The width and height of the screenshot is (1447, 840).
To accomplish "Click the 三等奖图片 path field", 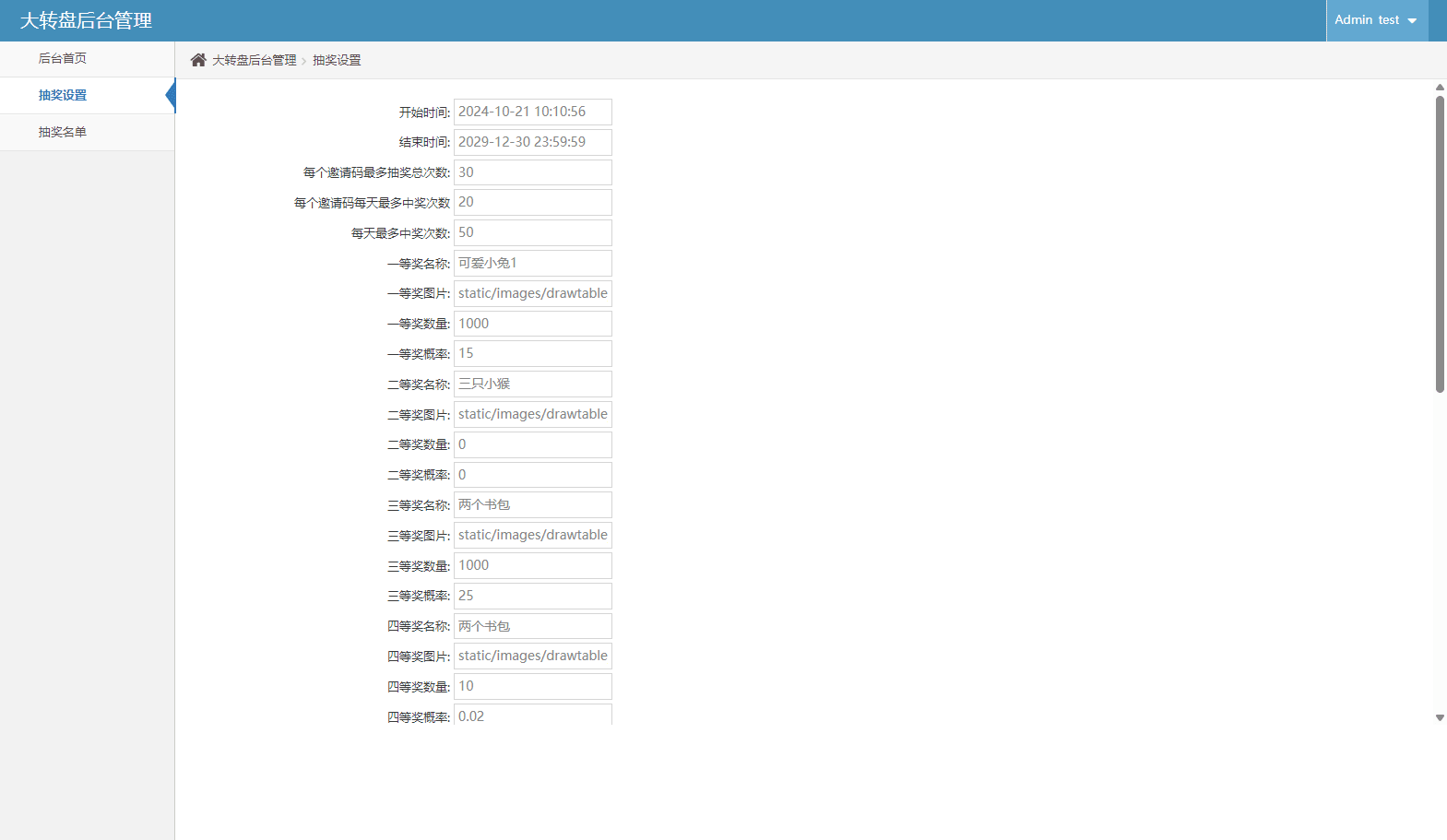I will click(533, 535).
